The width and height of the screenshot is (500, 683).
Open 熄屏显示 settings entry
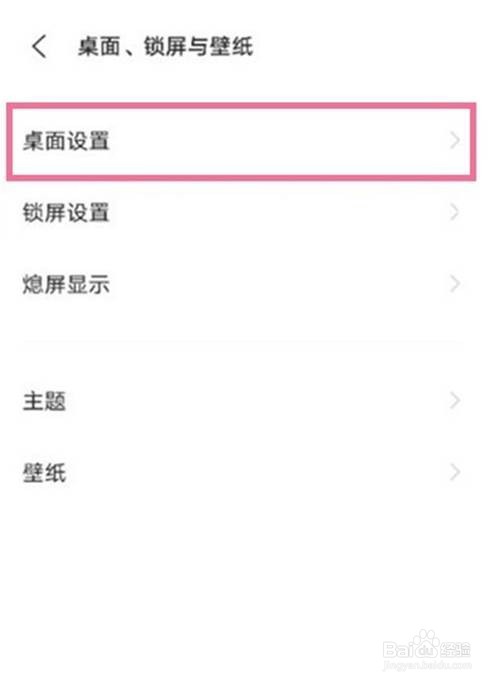pos(241,284)
